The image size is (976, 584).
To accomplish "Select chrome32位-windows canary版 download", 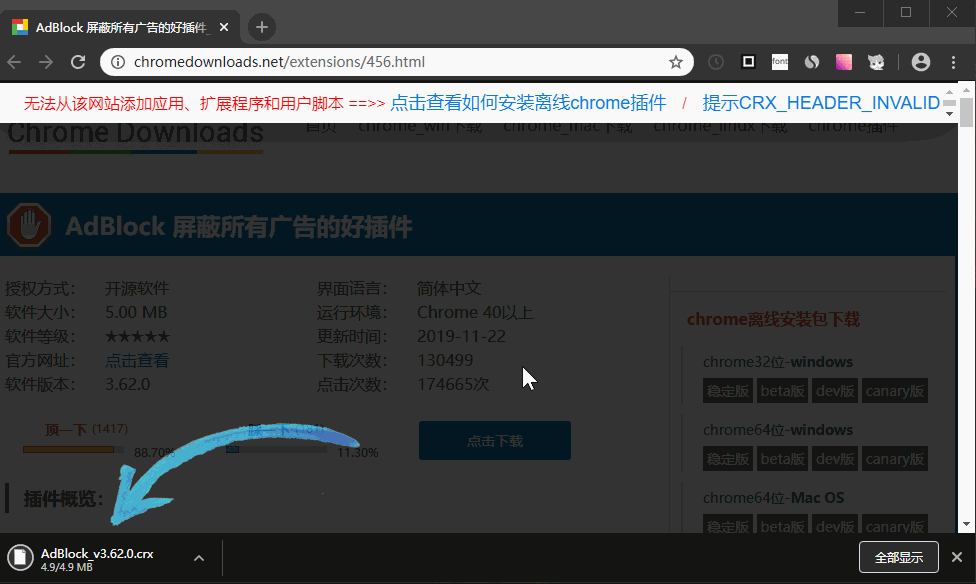I will pyautogui.click(x=894, y=391).
